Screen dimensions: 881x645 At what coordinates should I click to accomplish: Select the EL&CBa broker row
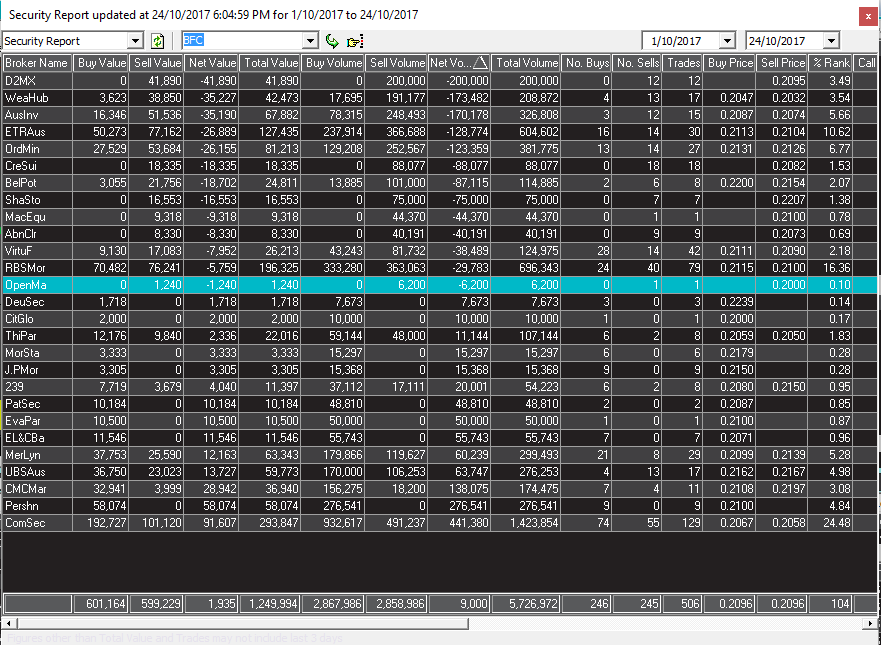click(x=439, y=438)
